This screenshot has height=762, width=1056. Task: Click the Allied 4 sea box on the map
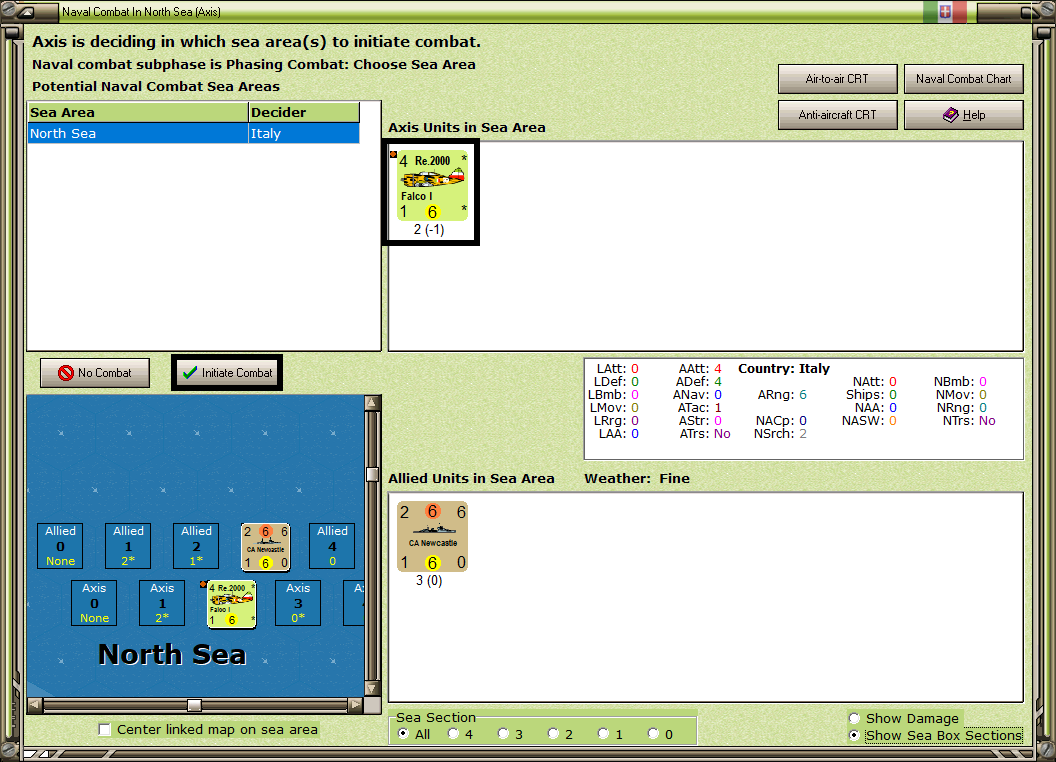point(333,546)
